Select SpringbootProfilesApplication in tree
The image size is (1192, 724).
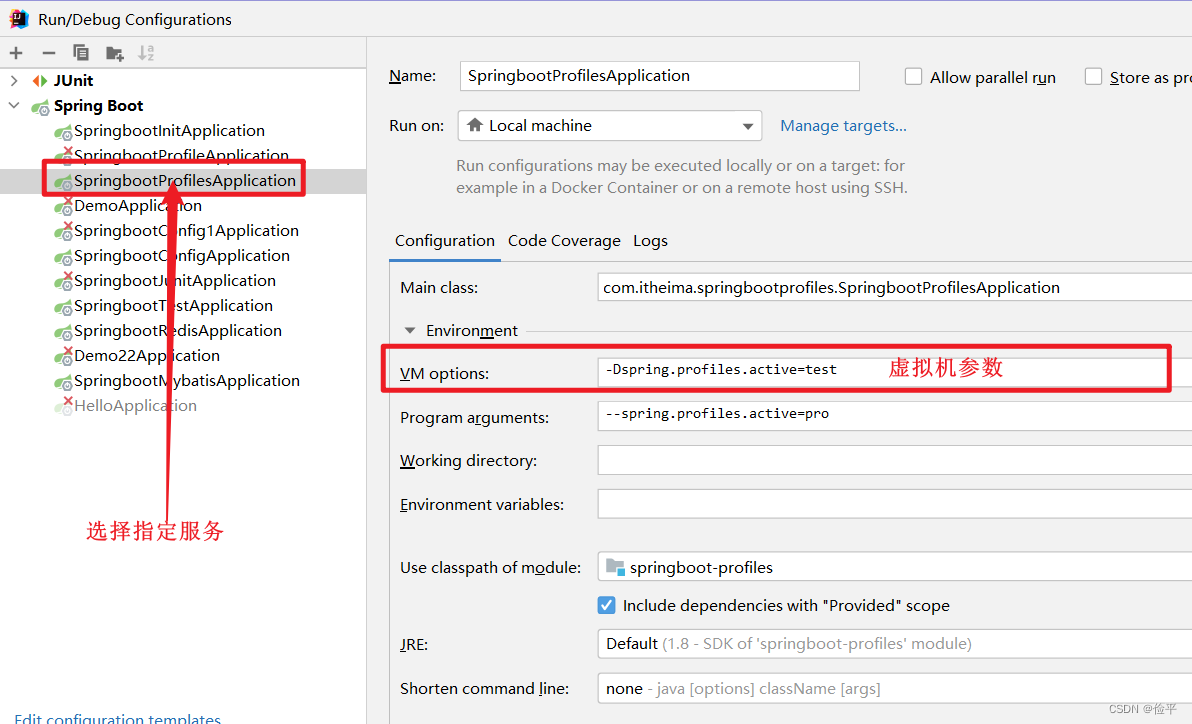point(185,181)
